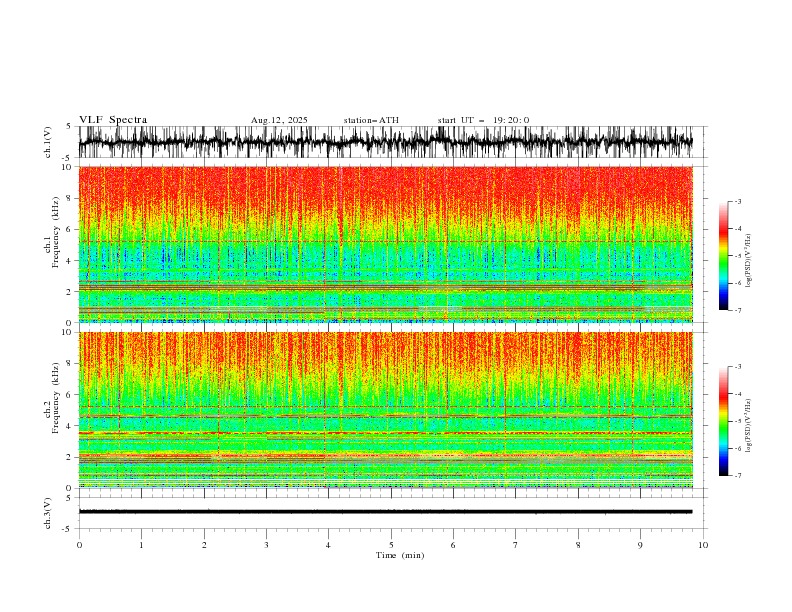This screenshot has height=612, width=792.
Task: Click time axis tick label "7"
Action: coord(516,545)
